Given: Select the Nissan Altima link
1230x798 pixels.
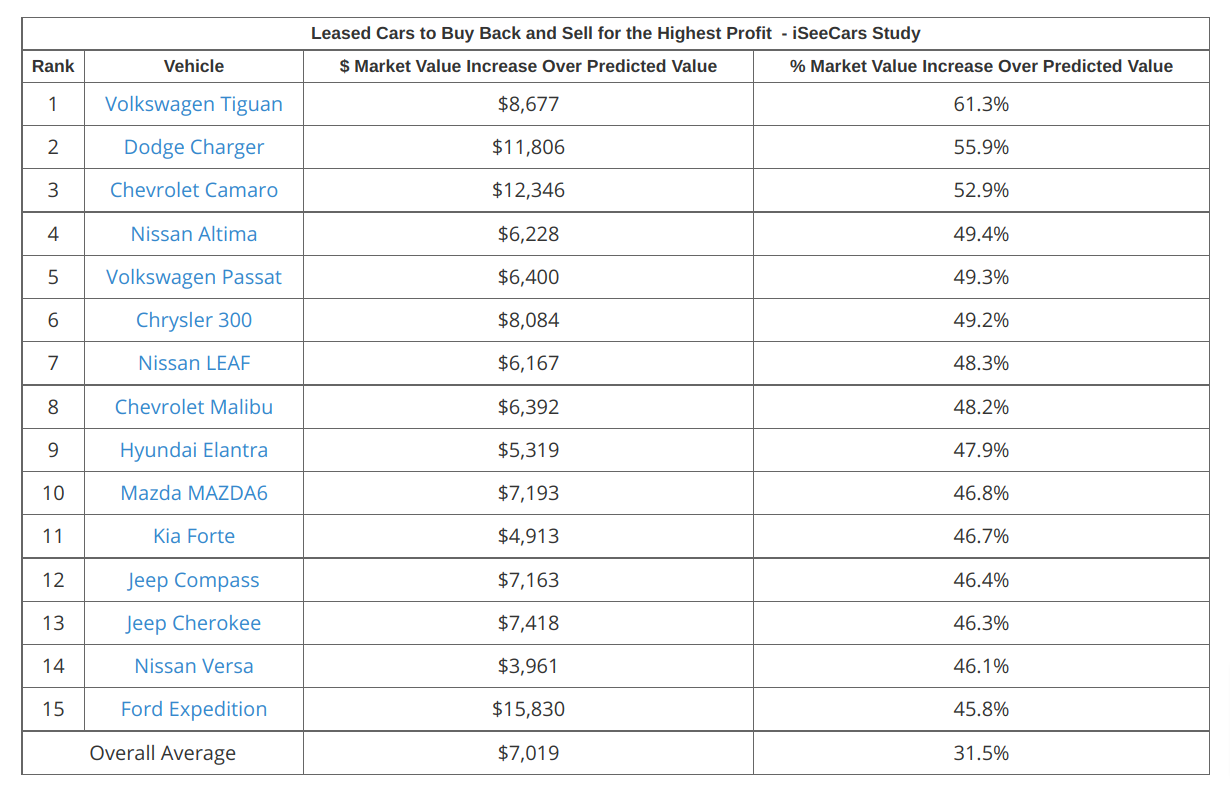Looking at the screenshot, I should [x=194, y=234].
